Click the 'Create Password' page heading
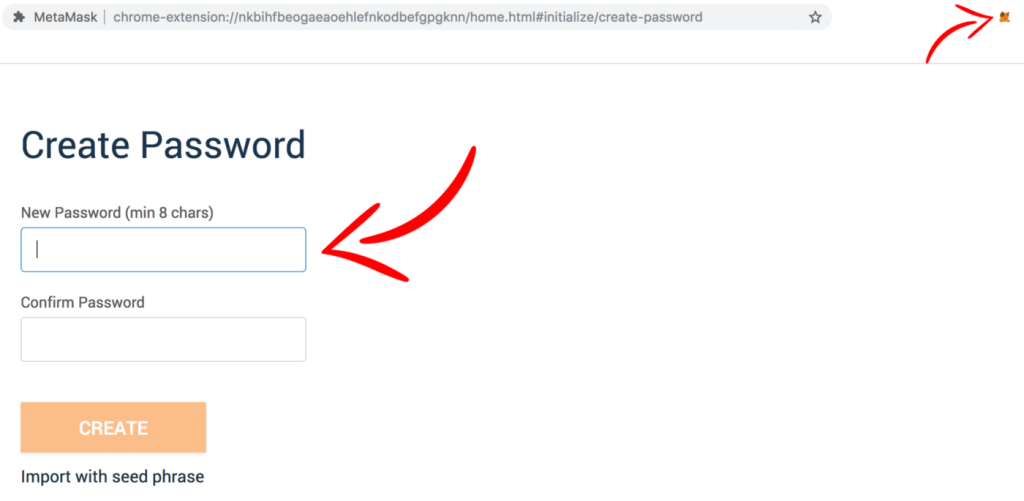This screenshot has height=501, width=1024. pos(163,145)
